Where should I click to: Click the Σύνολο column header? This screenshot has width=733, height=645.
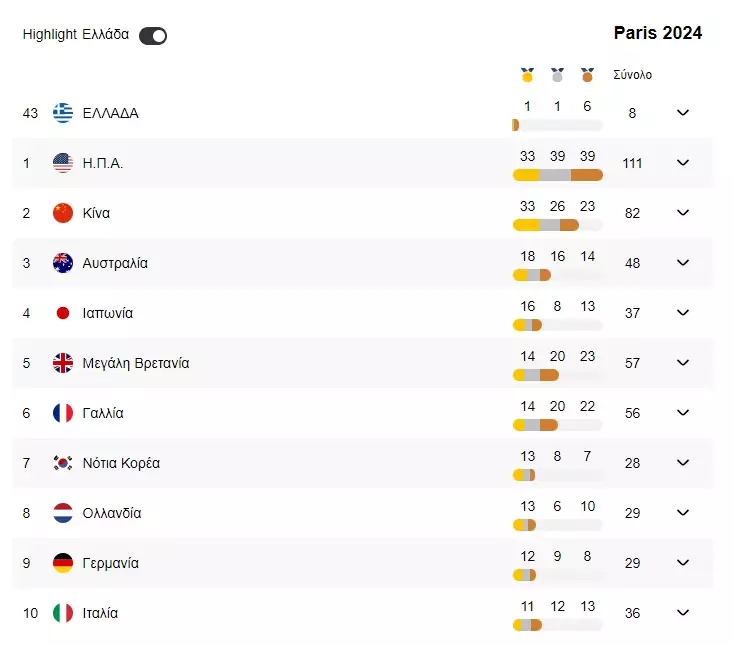click(x=632, y=75)
